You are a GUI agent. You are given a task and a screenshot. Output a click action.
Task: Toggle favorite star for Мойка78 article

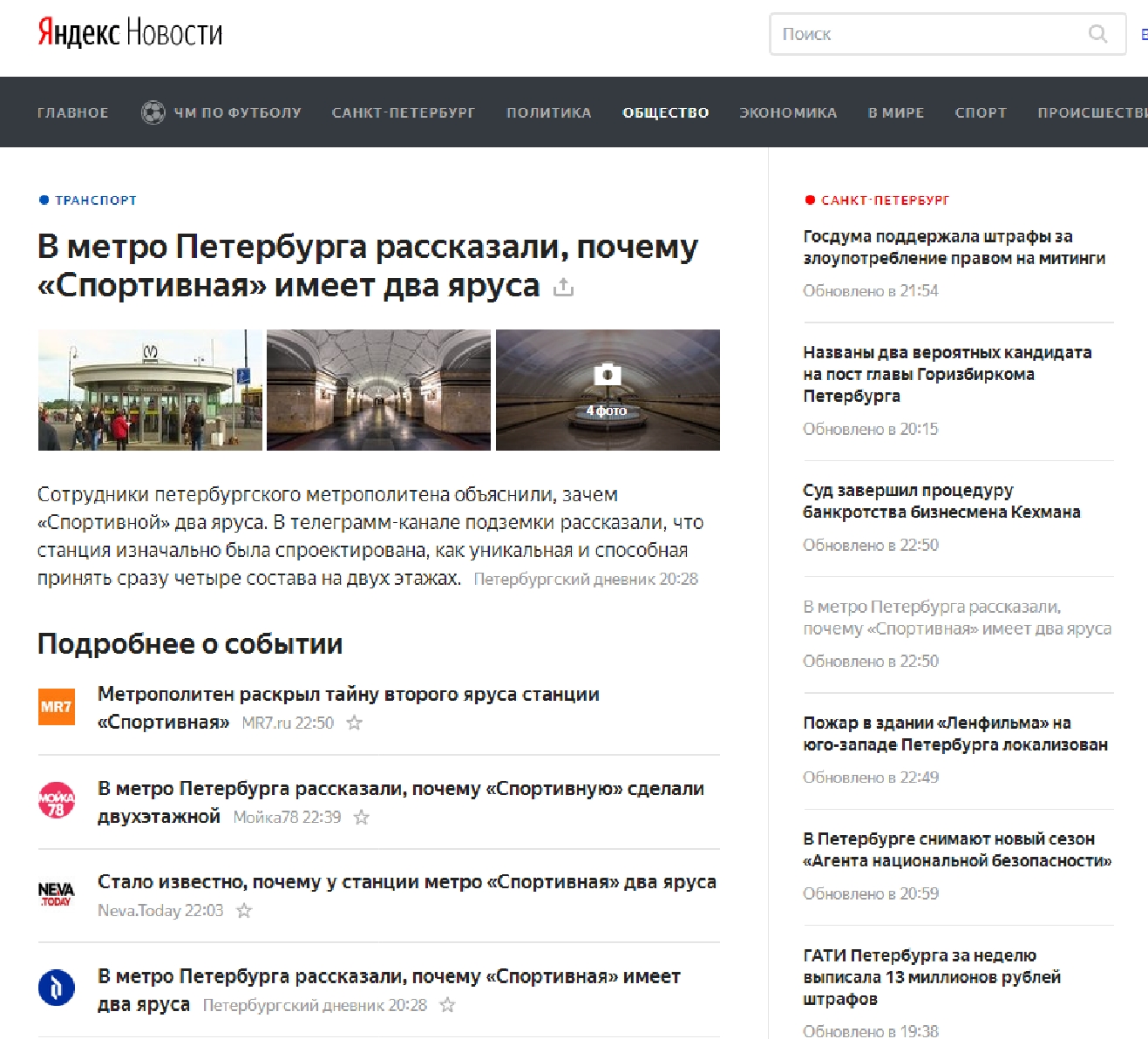click(362, 817)
